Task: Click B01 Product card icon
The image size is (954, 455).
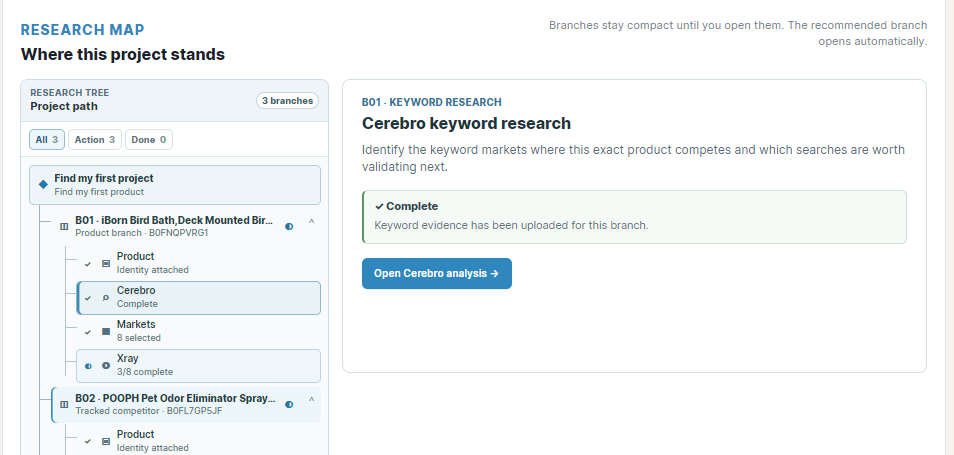Action: (106, 264)
